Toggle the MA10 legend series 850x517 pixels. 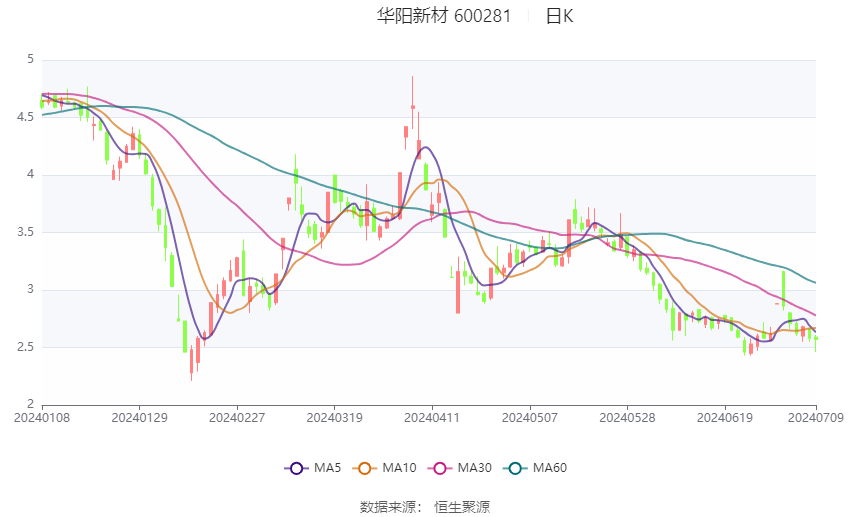(x=384, y=468)
